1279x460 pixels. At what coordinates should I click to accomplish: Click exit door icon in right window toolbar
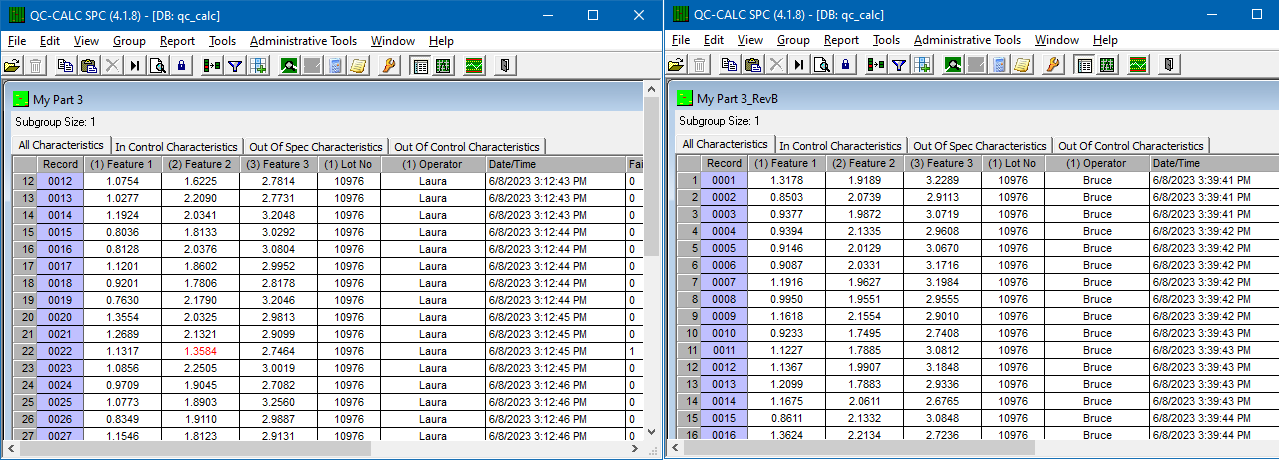click(x=1169, y=65)
